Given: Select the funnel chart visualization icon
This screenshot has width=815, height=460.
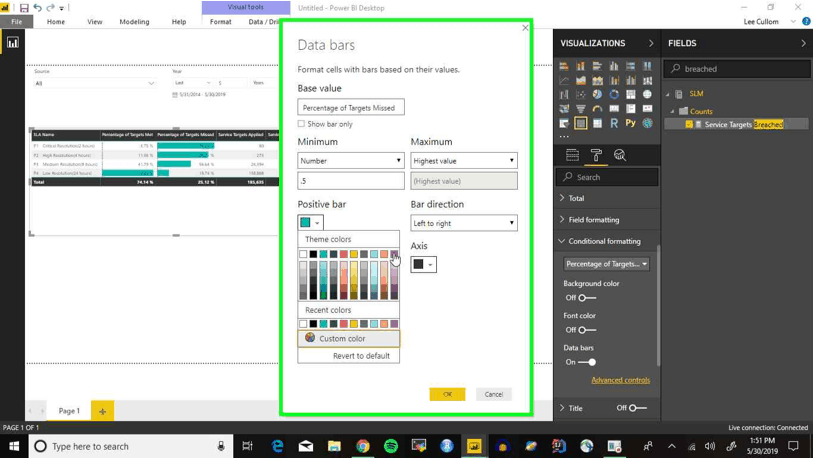Looking at the screenshot, I should point(581,109).
